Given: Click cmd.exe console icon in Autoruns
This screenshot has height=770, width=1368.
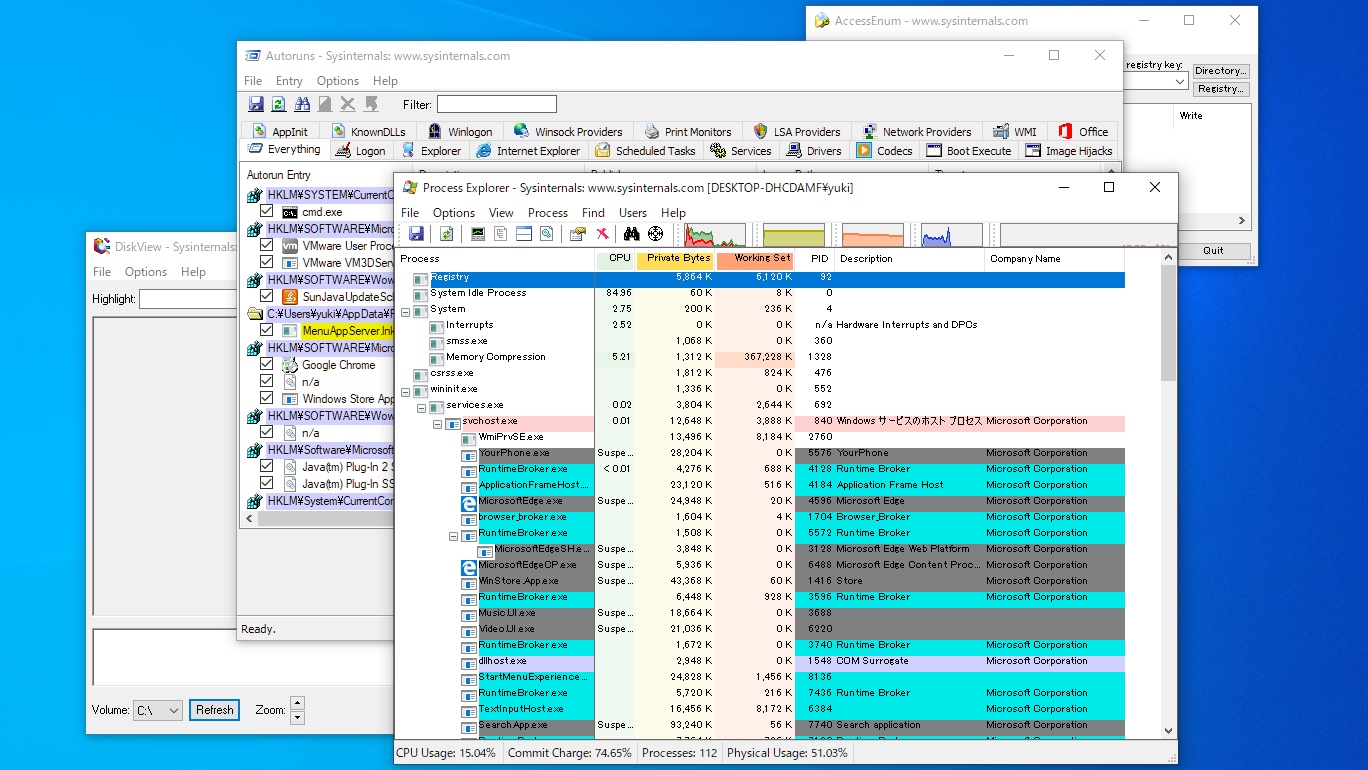Looking at the screenshot, I should [290, 212].
